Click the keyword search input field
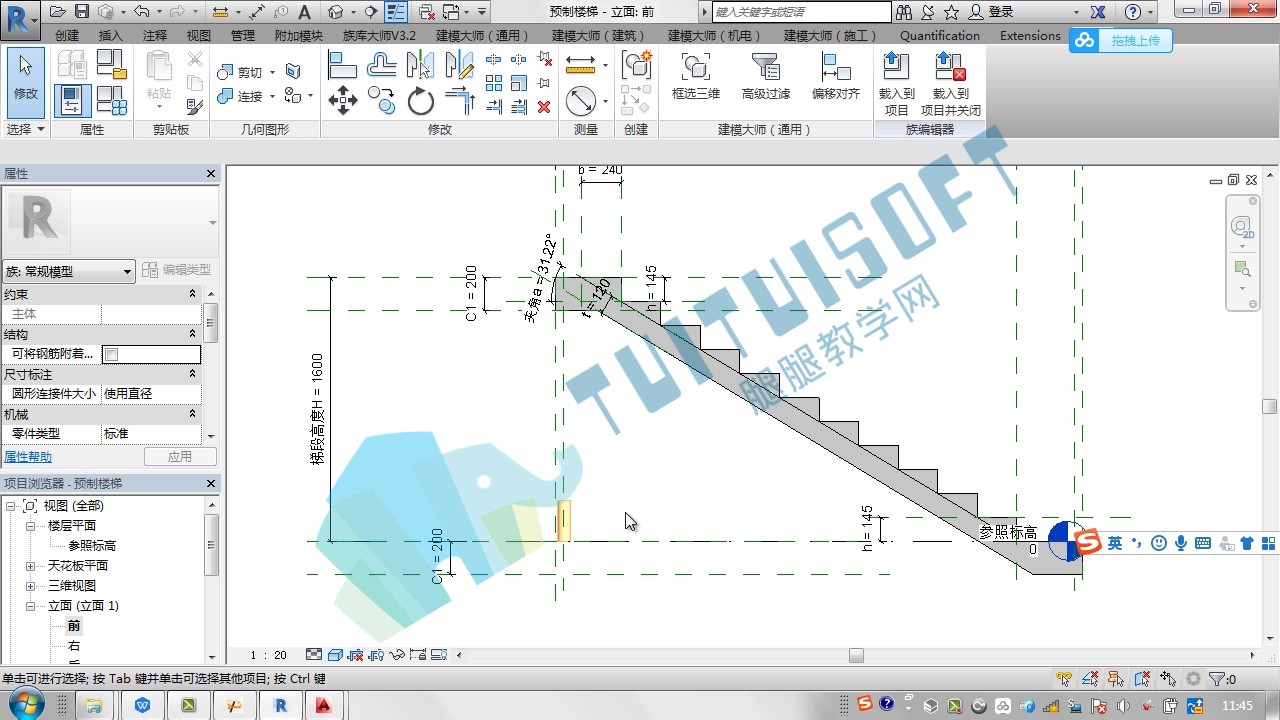 tap(801, 12)
